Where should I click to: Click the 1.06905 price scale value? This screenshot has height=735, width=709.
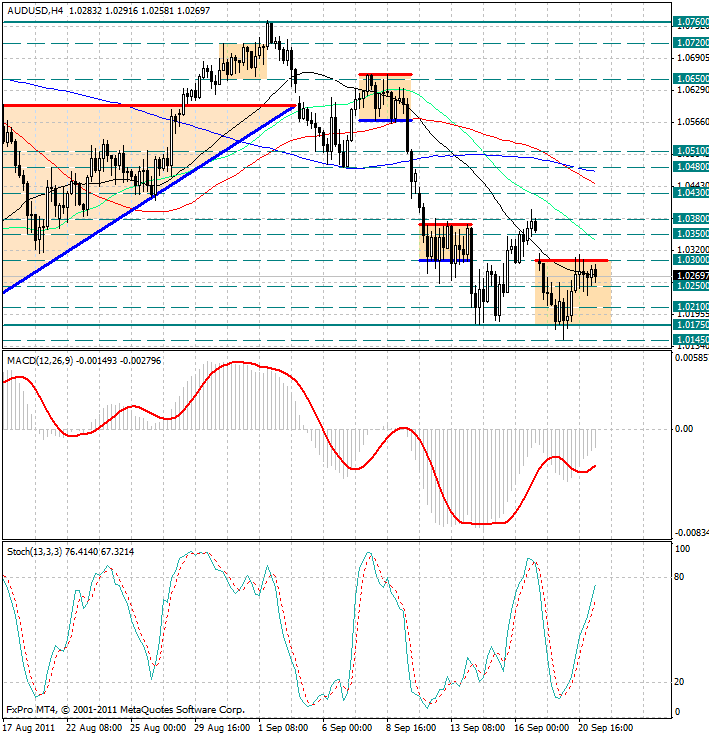(x=693, y=58)
